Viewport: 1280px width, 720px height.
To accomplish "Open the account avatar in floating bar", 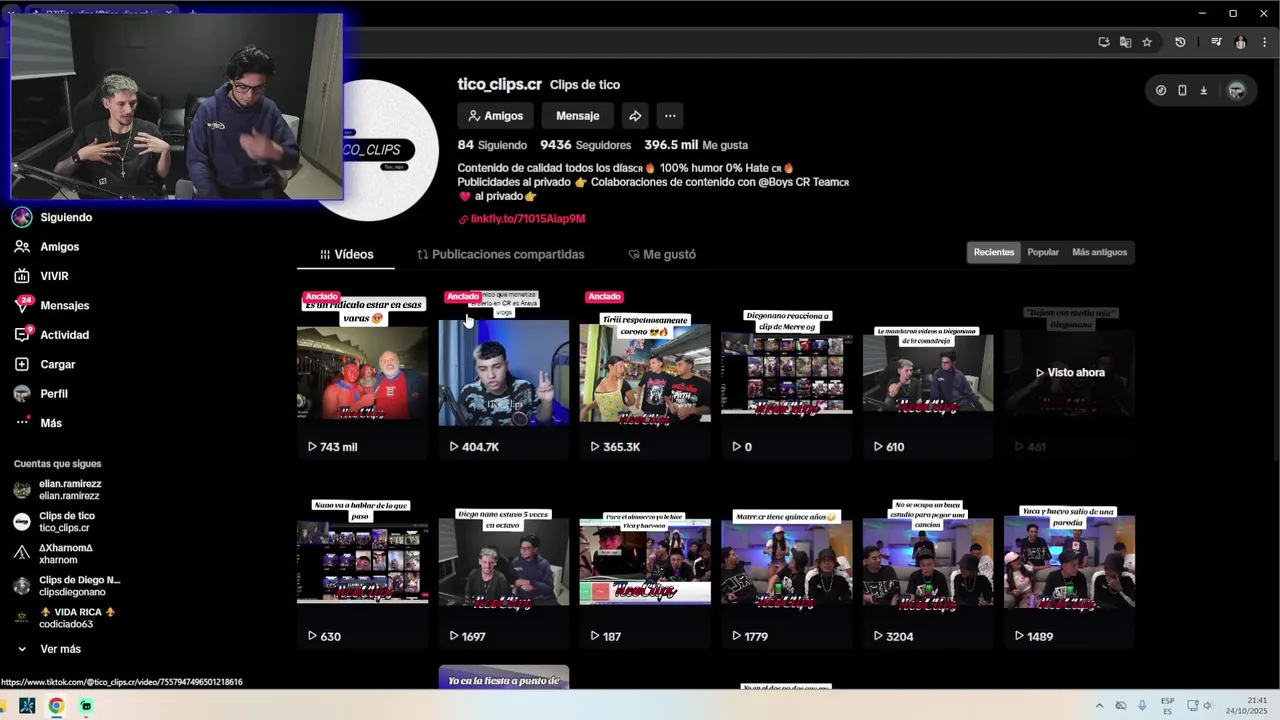I will pos(1237,90).
